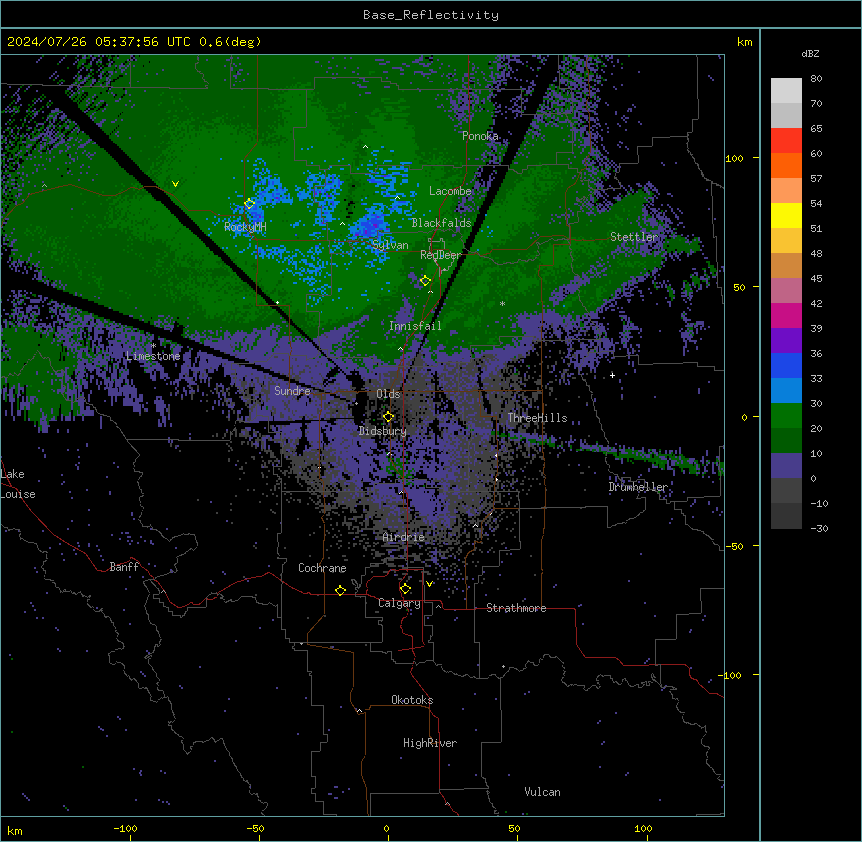This screenshot has width=862, height=842.
Task: Select the Lacombe label on the map
Action: click(x=450, y=191)
